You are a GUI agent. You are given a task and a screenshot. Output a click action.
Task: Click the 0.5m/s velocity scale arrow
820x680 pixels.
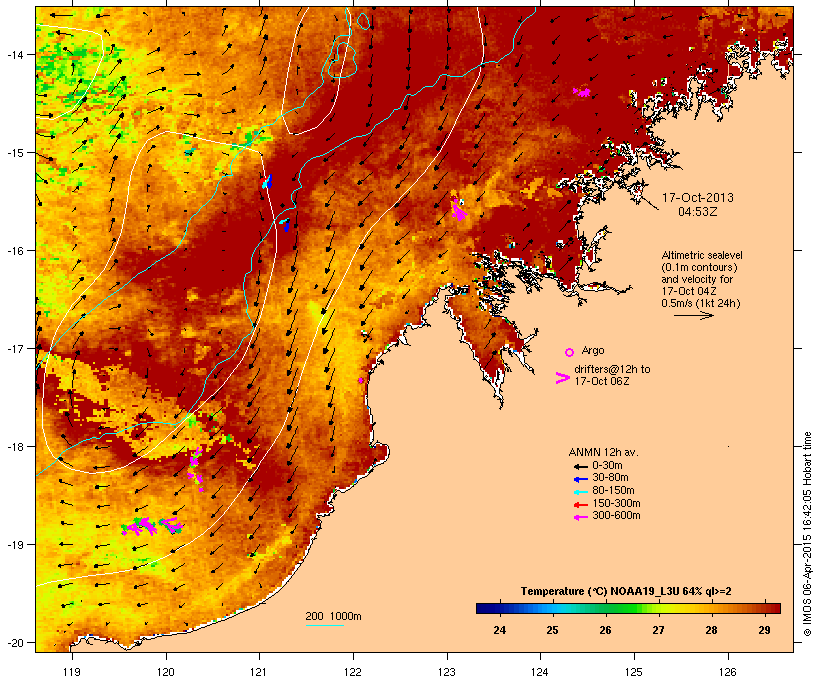coord(694,315)
